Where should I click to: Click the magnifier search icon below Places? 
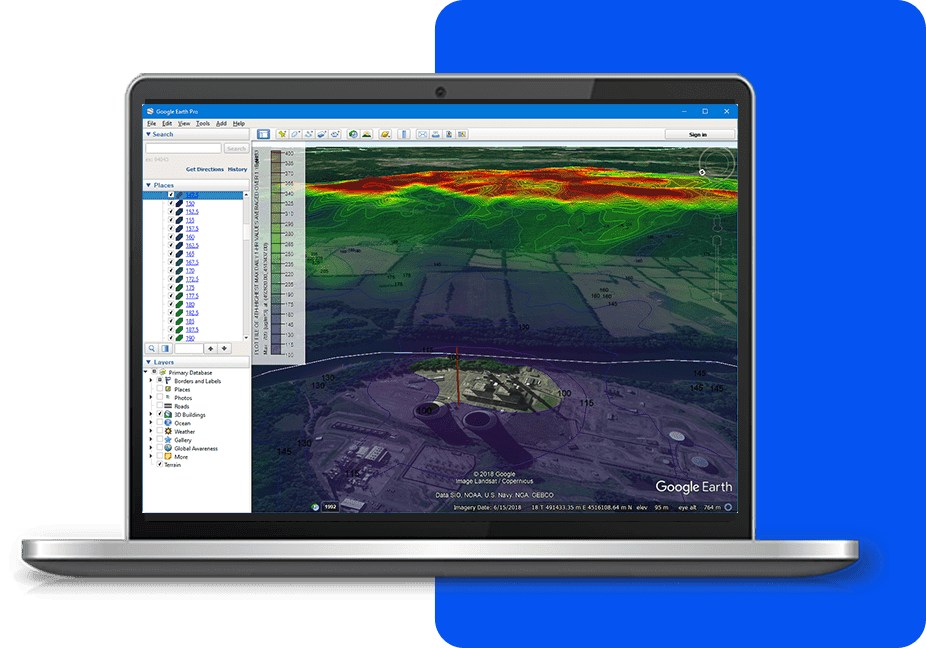[x=152, y=349]
